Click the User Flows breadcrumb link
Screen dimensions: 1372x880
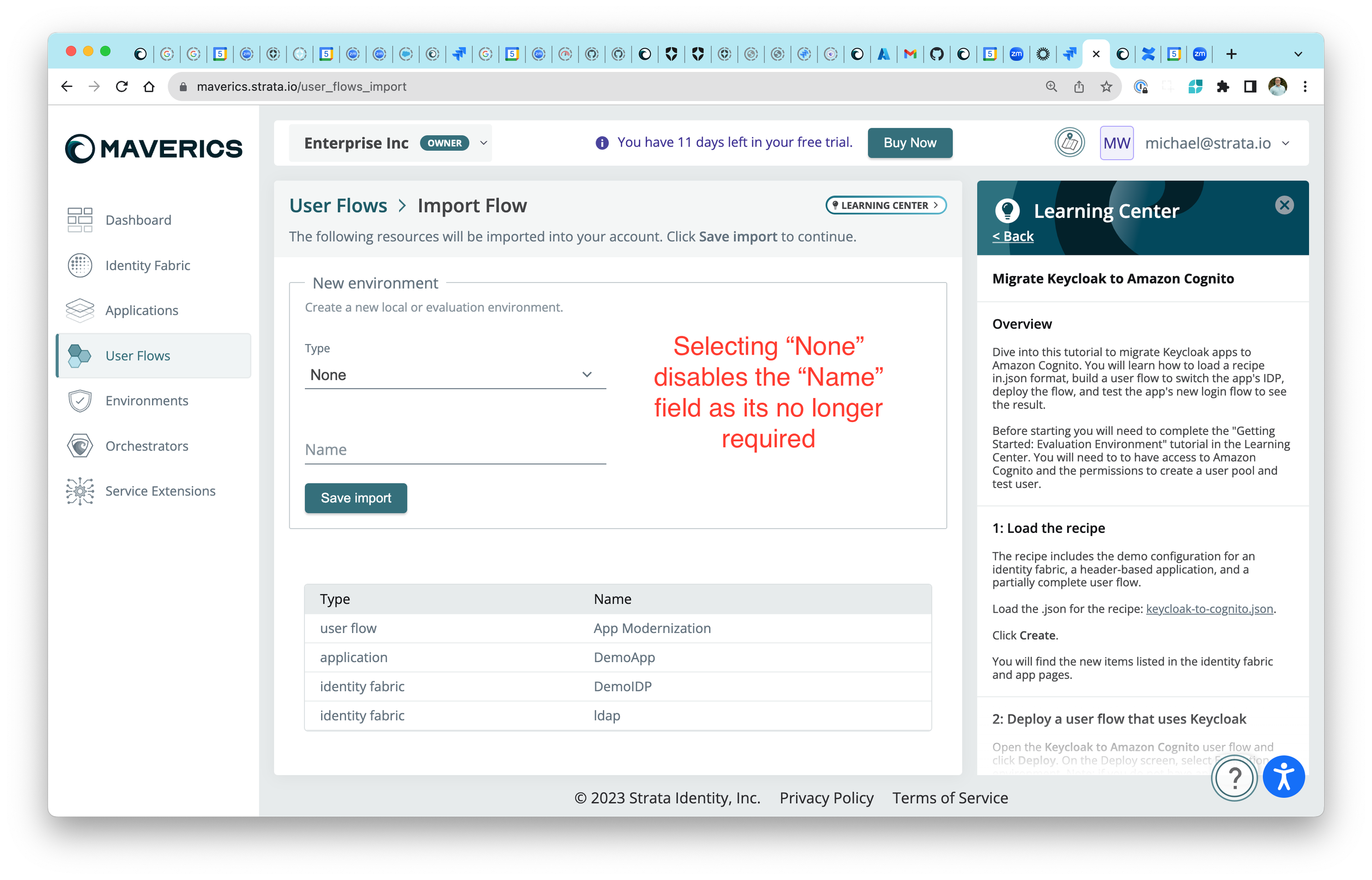pyautogui.click(x=338, y=206)
